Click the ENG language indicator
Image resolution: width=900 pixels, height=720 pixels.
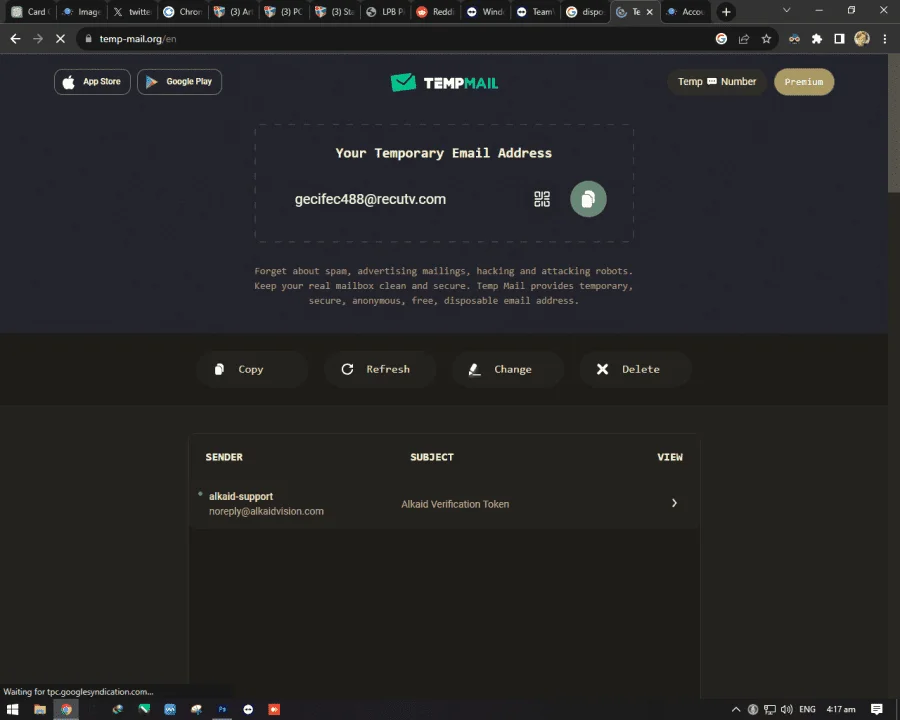[x=807, y=709]
